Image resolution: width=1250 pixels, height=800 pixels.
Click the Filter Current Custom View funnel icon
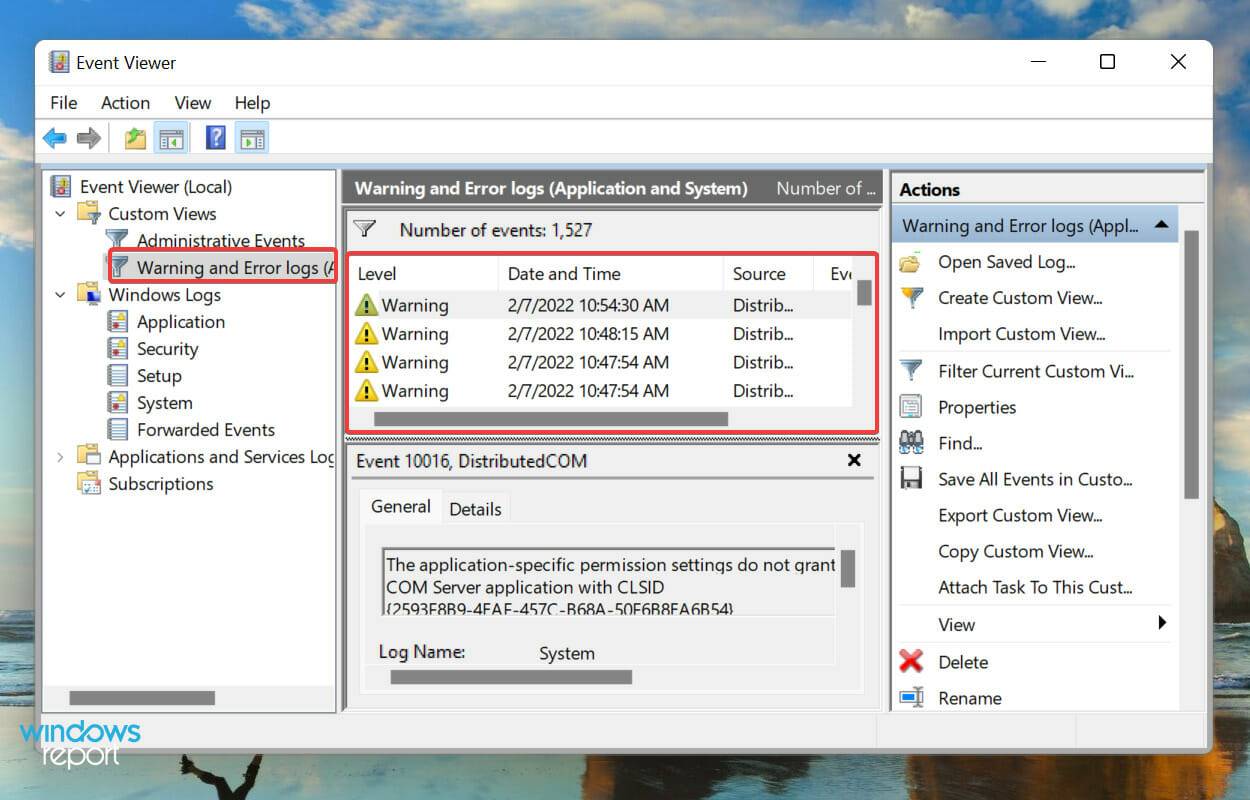[x=911, y=371]
